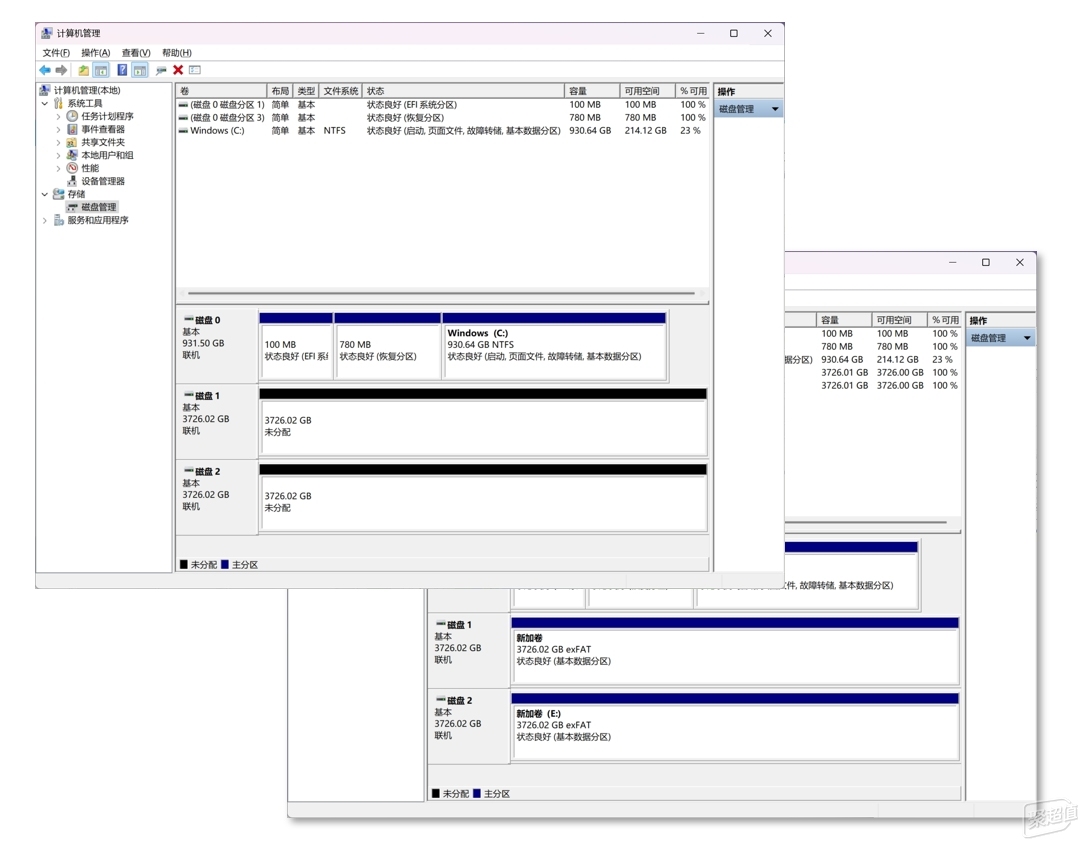Open the 操作(A) menu
Viewport: 1089px width, 849px height.
(x=96, y=53)
